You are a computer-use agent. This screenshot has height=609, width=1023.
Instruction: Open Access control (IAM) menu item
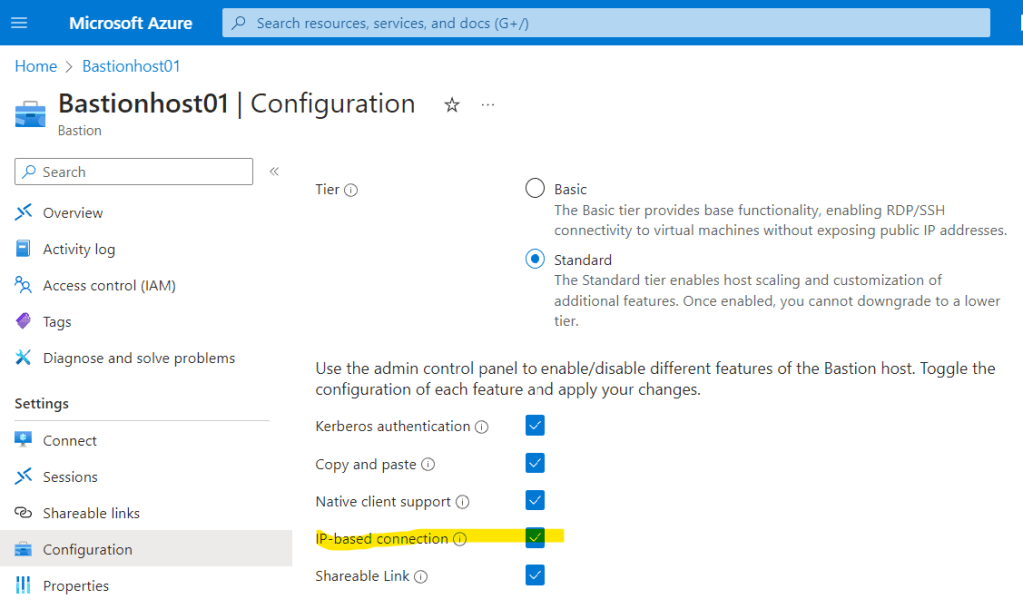[x=109, y=286]
